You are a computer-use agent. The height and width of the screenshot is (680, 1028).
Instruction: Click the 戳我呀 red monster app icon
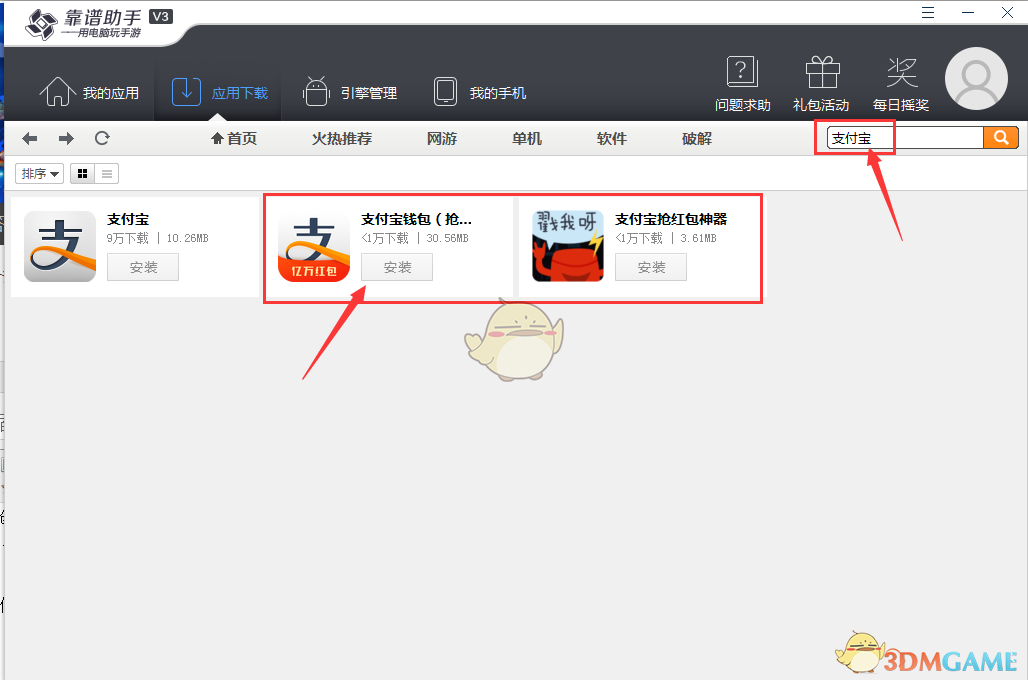568,247
